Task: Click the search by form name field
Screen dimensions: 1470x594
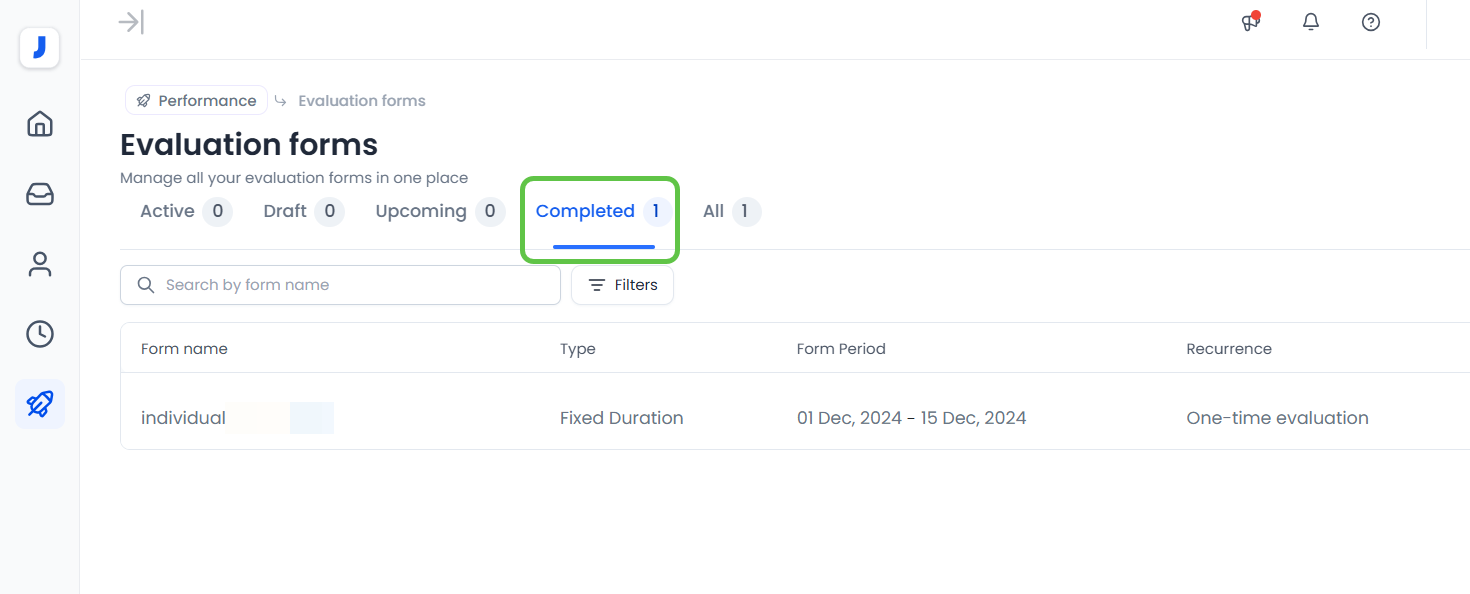Action: tap(340, 285)
